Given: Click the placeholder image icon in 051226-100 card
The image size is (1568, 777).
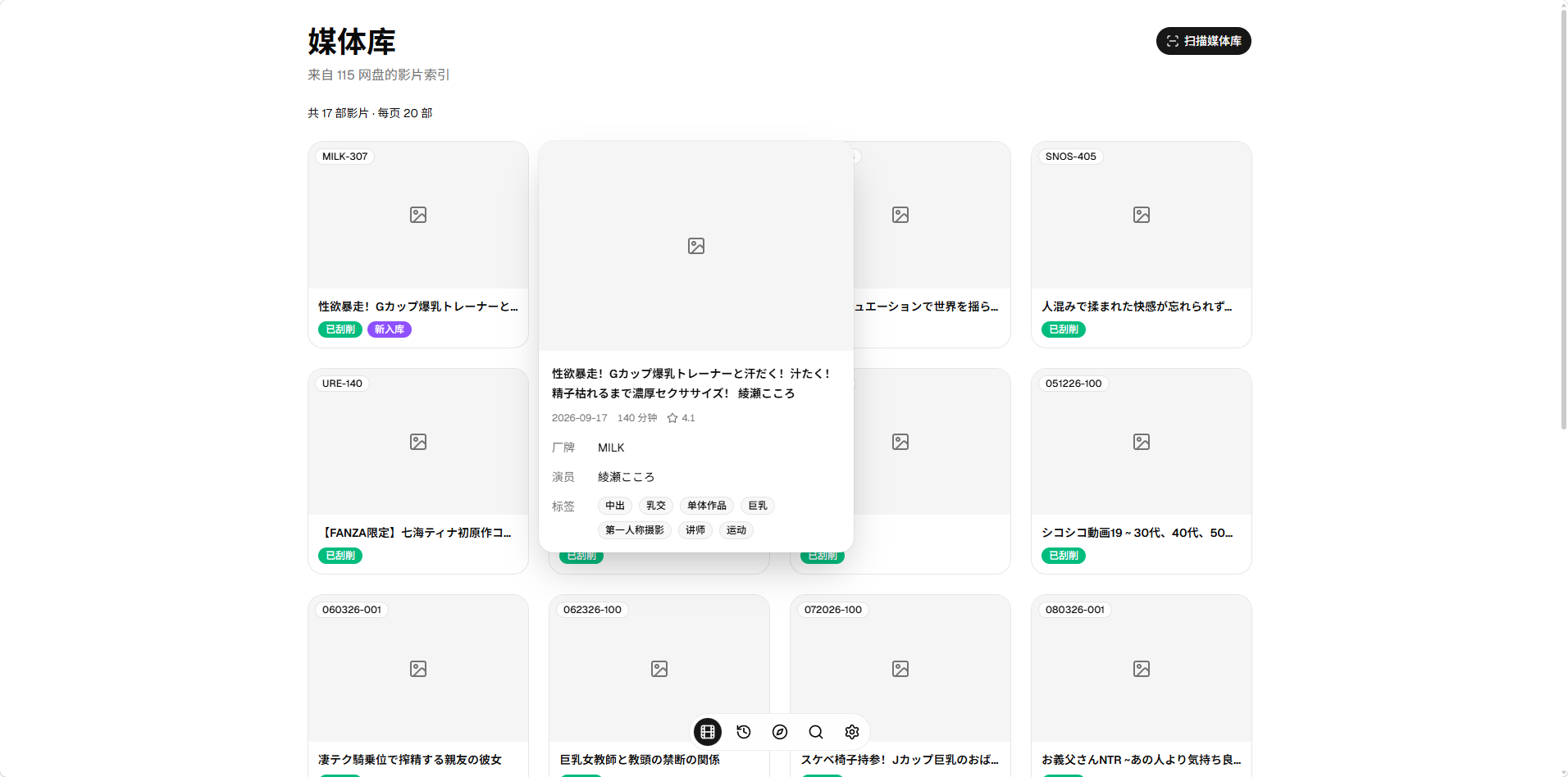Looking at the screenshot, I should pos(1142,442).
